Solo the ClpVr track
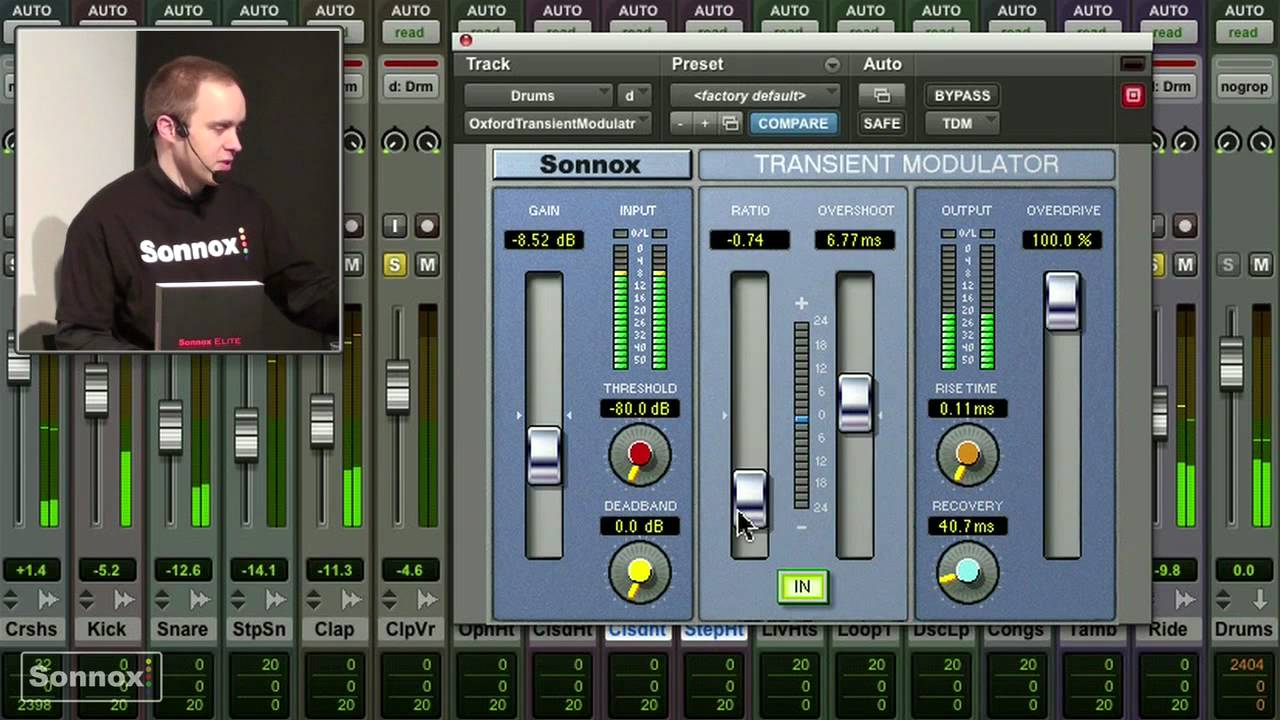The height and width of the screenshot is (720, 1280). click(x=395, y=265)
